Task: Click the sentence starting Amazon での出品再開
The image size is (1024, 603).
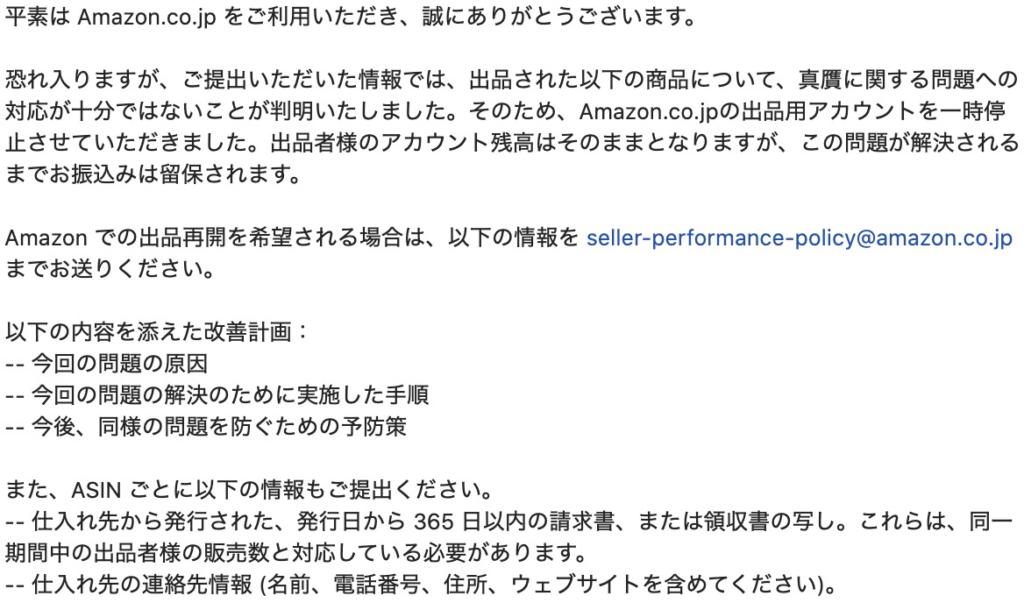Action: (x=291, y=238)
